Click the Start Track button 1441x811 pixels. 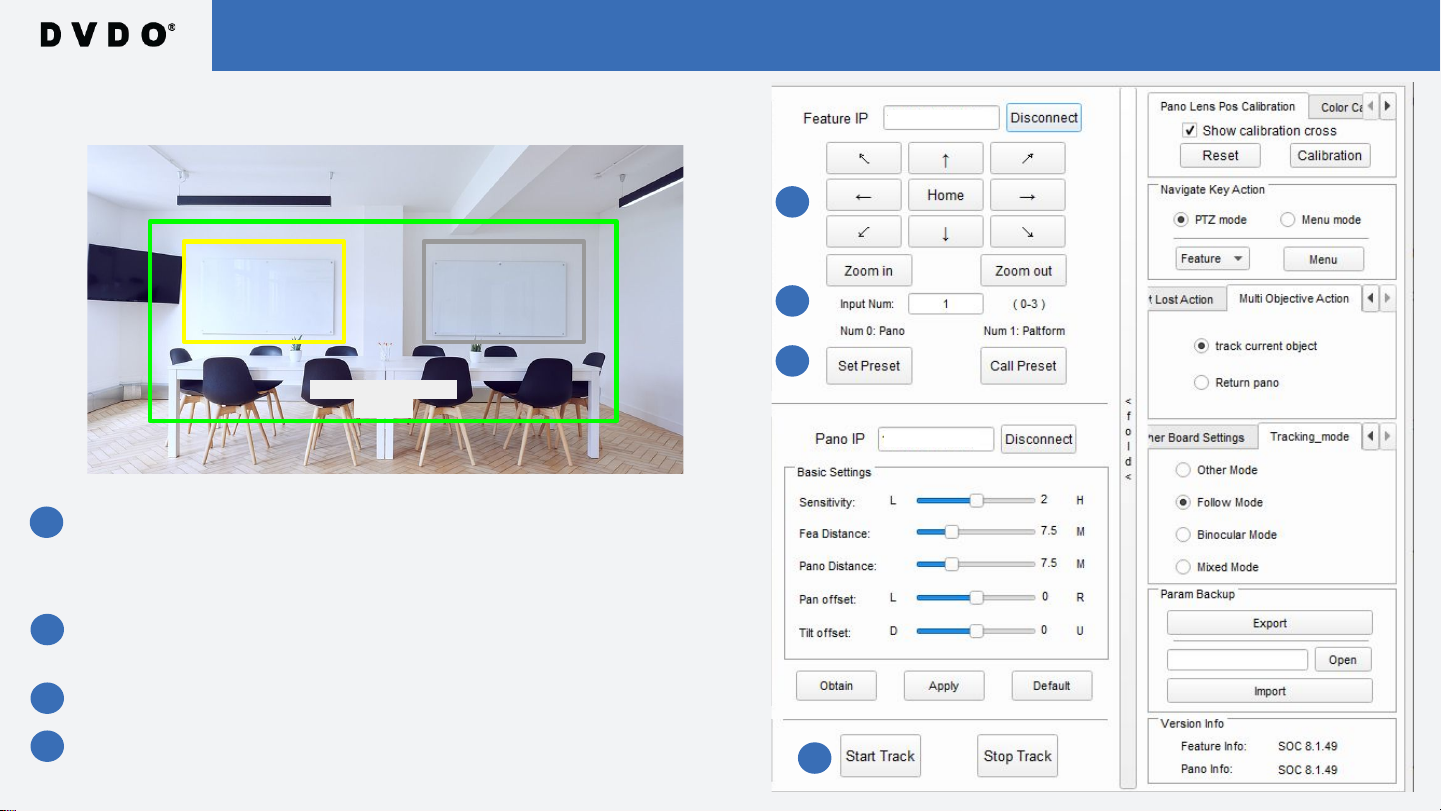pos(880,756)
